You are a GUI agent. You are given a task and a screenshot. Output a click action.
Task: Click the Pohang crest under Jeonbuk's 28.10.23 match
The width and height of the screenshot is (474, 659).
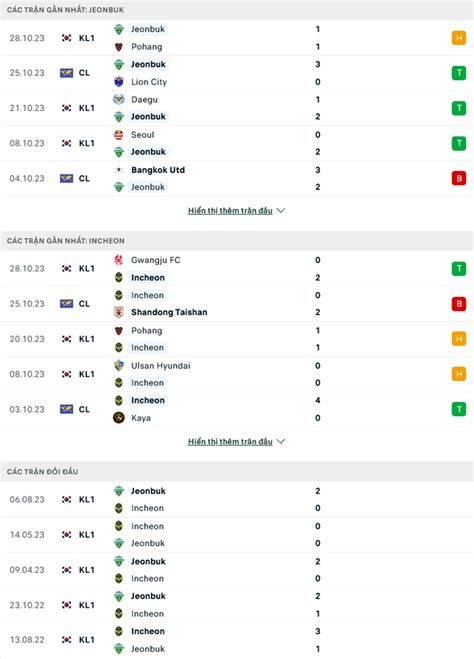pos(119,47)
